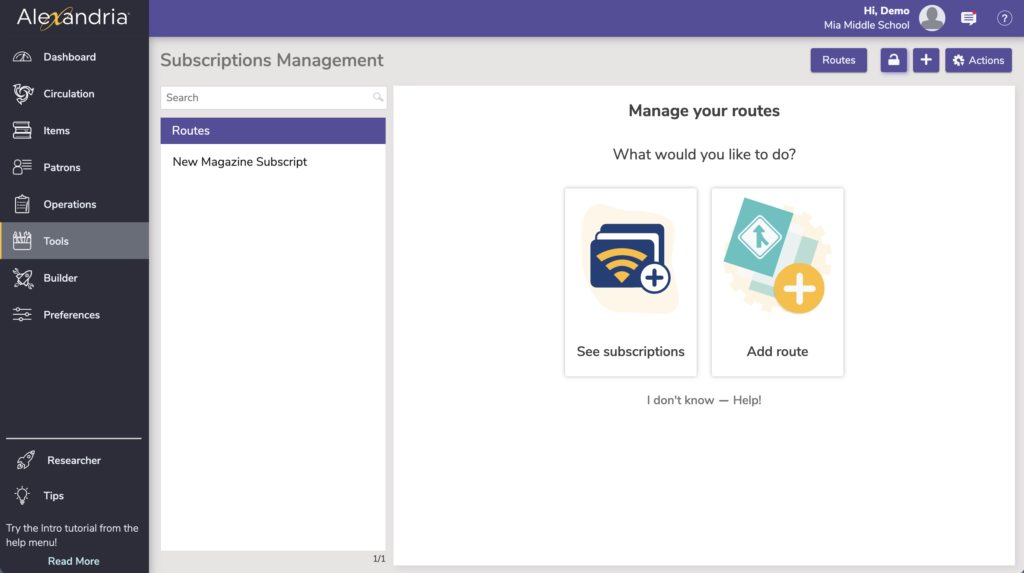The width and height of the screenshot is (1024, 573).
Task: Select New Magazine Subscript route
Action: [240, 162]
